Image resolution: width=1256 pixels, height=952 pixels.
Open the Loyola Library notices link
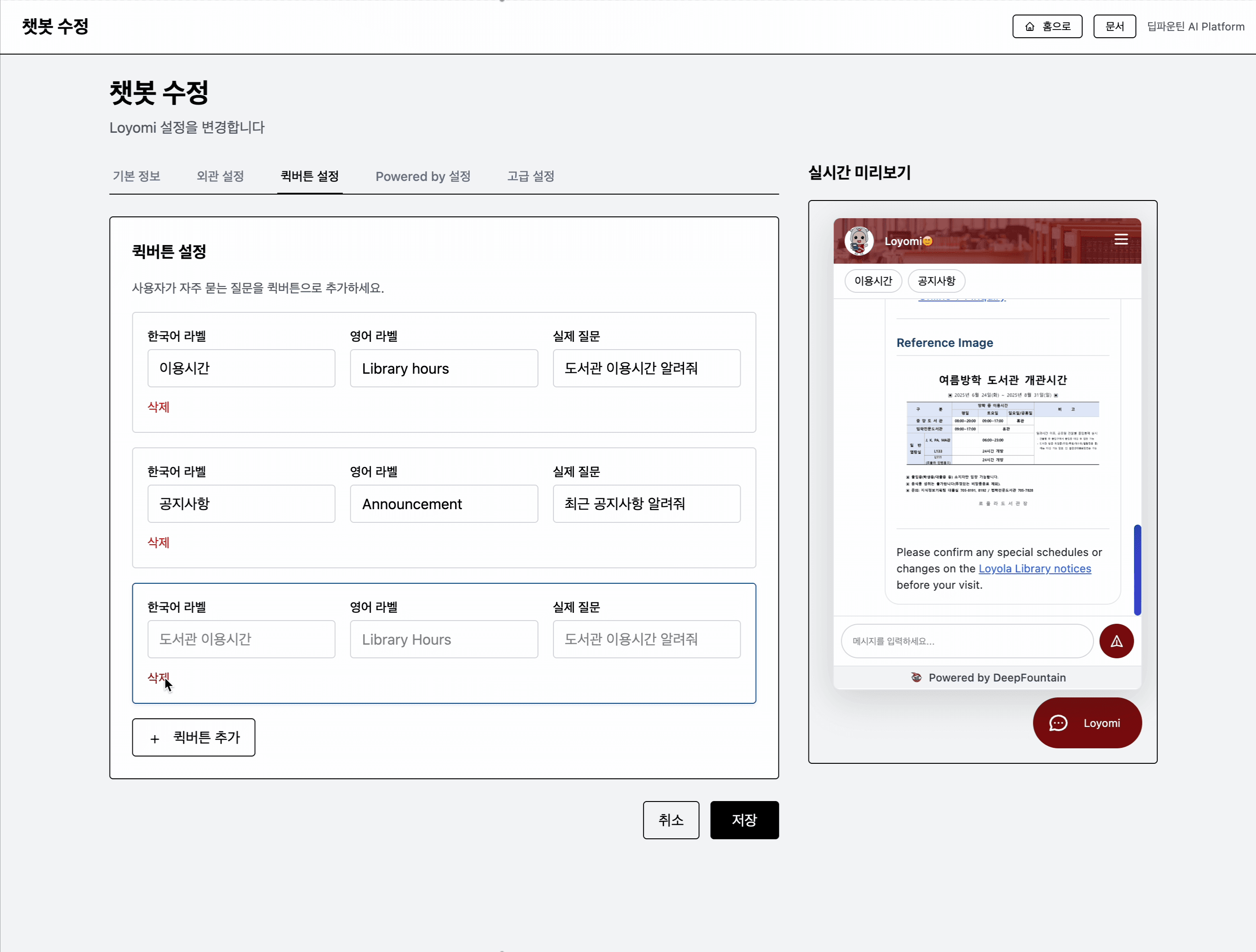1035,568
